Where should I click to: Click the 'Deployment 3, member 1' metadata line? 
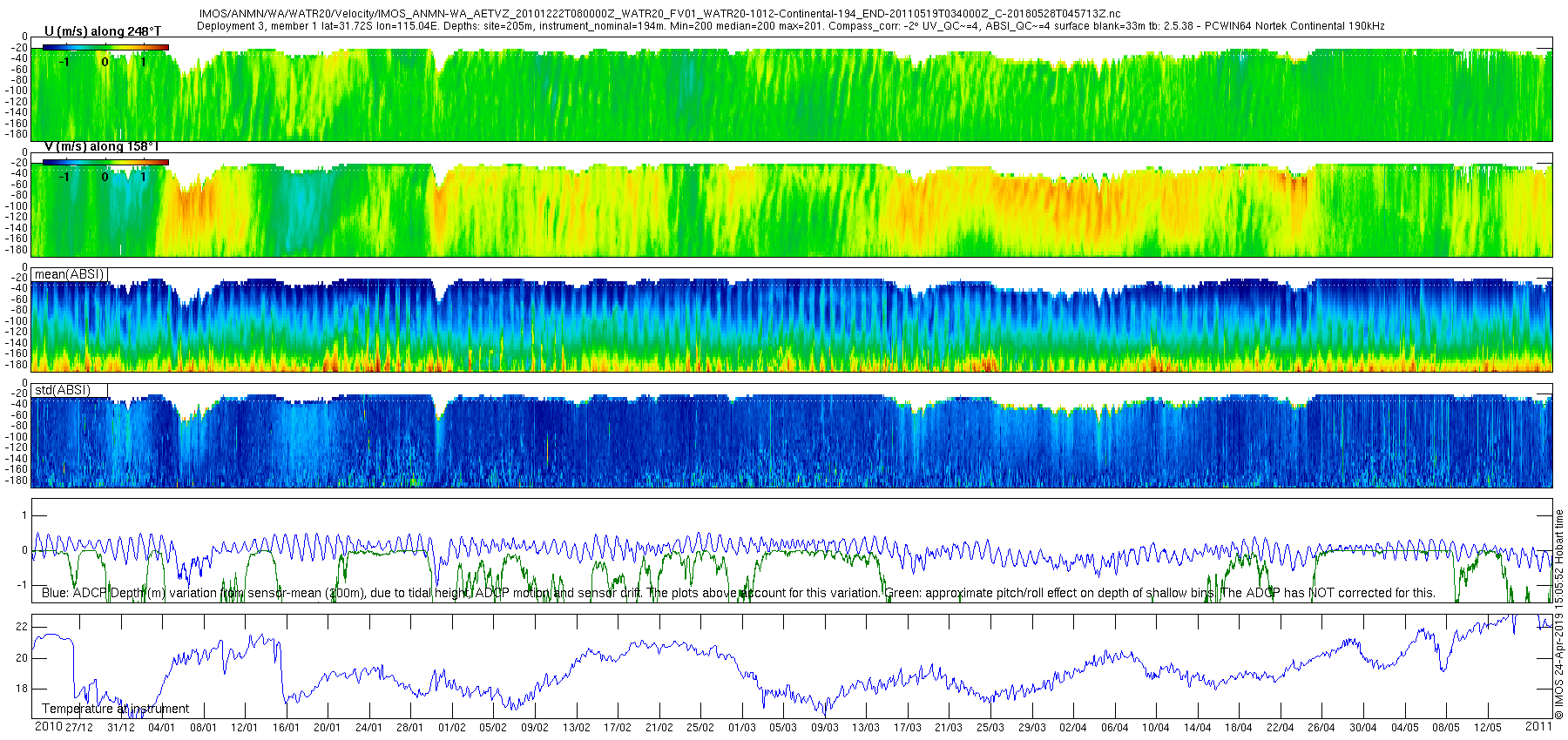pyautogui.click(x=791, y=26)
